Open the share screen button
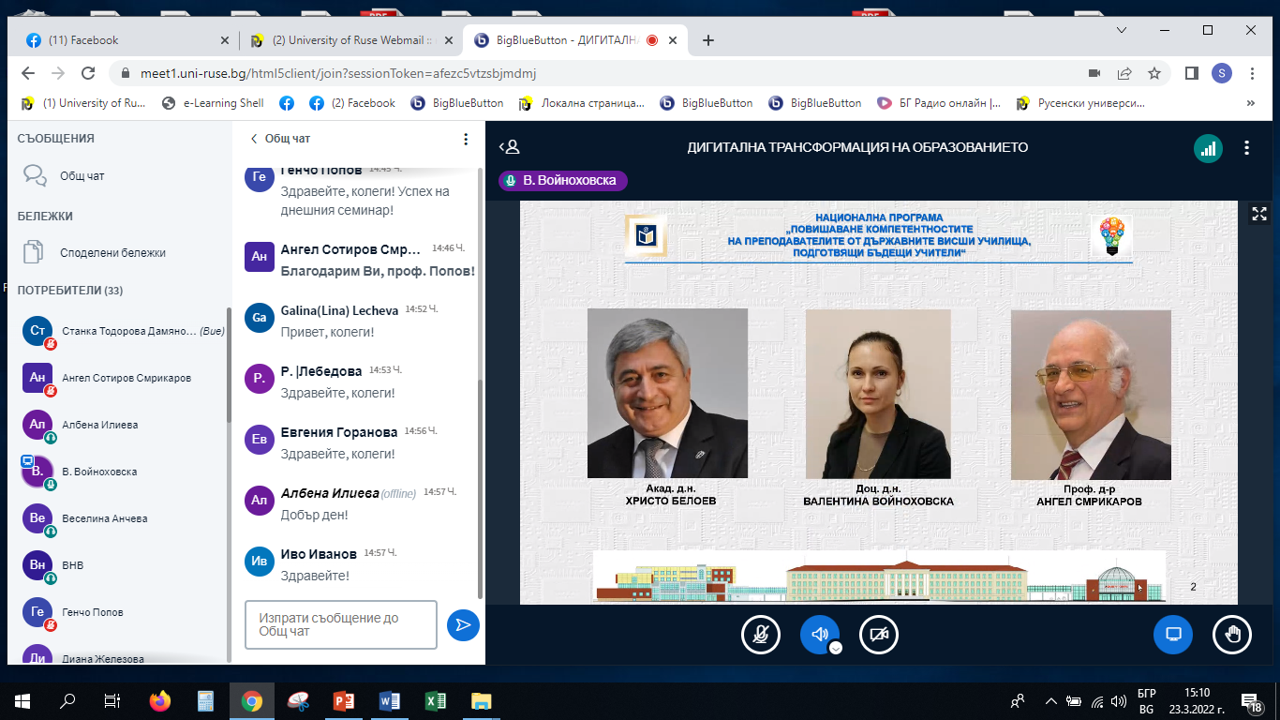1280x720 pixels. pos(1173,635)
